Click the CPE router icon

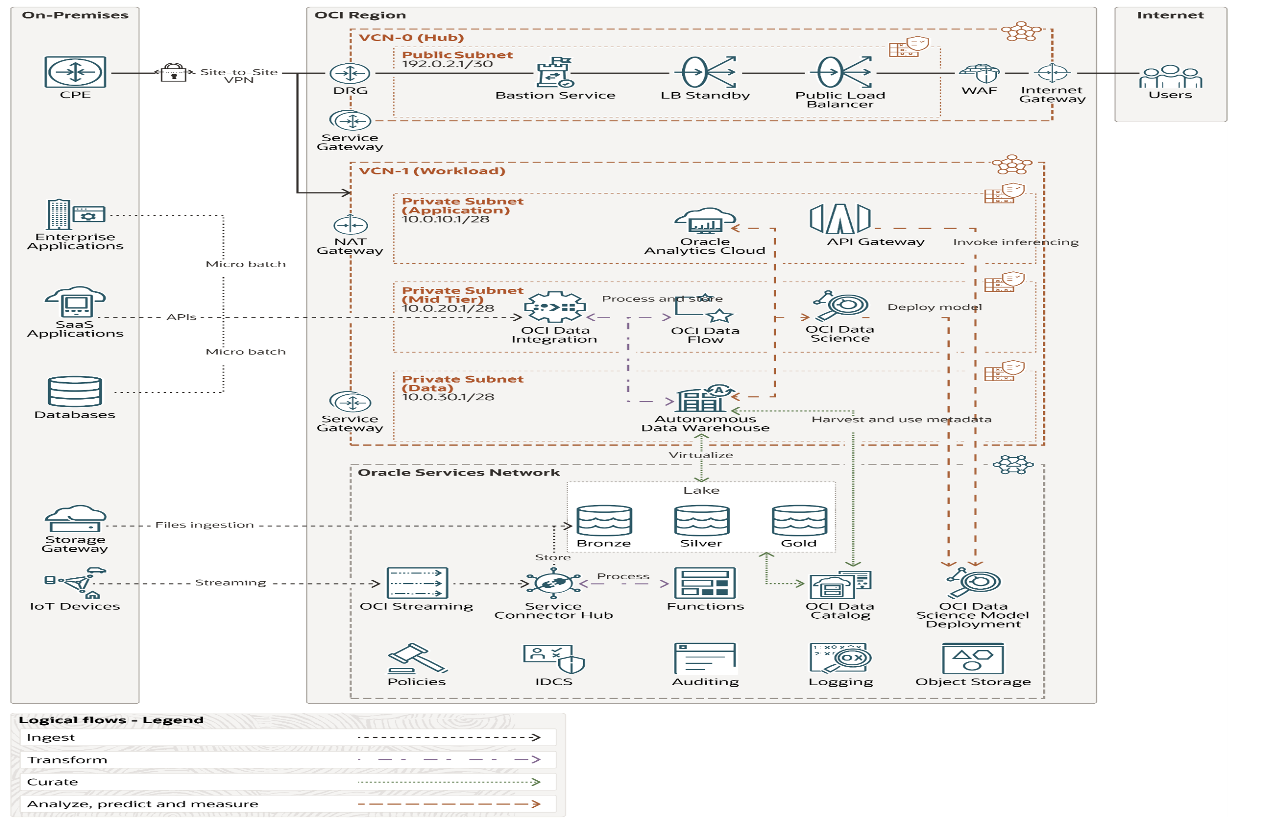[x=75, y=73]
